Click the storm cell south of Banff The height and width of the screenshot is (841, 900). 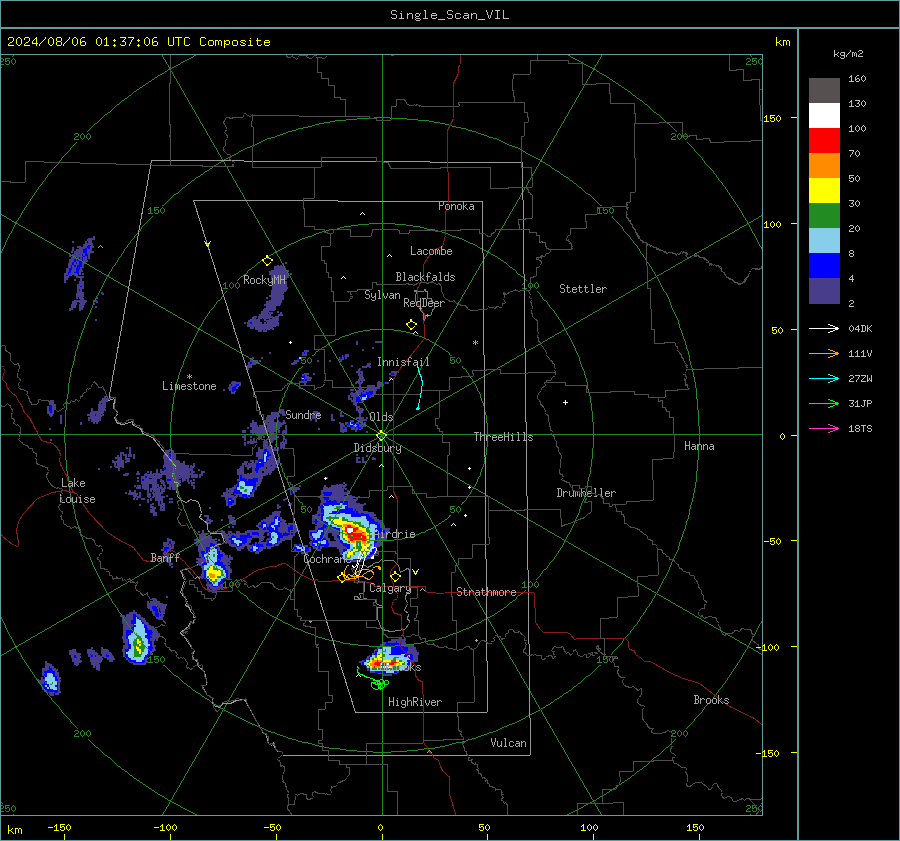click(138, 640)
